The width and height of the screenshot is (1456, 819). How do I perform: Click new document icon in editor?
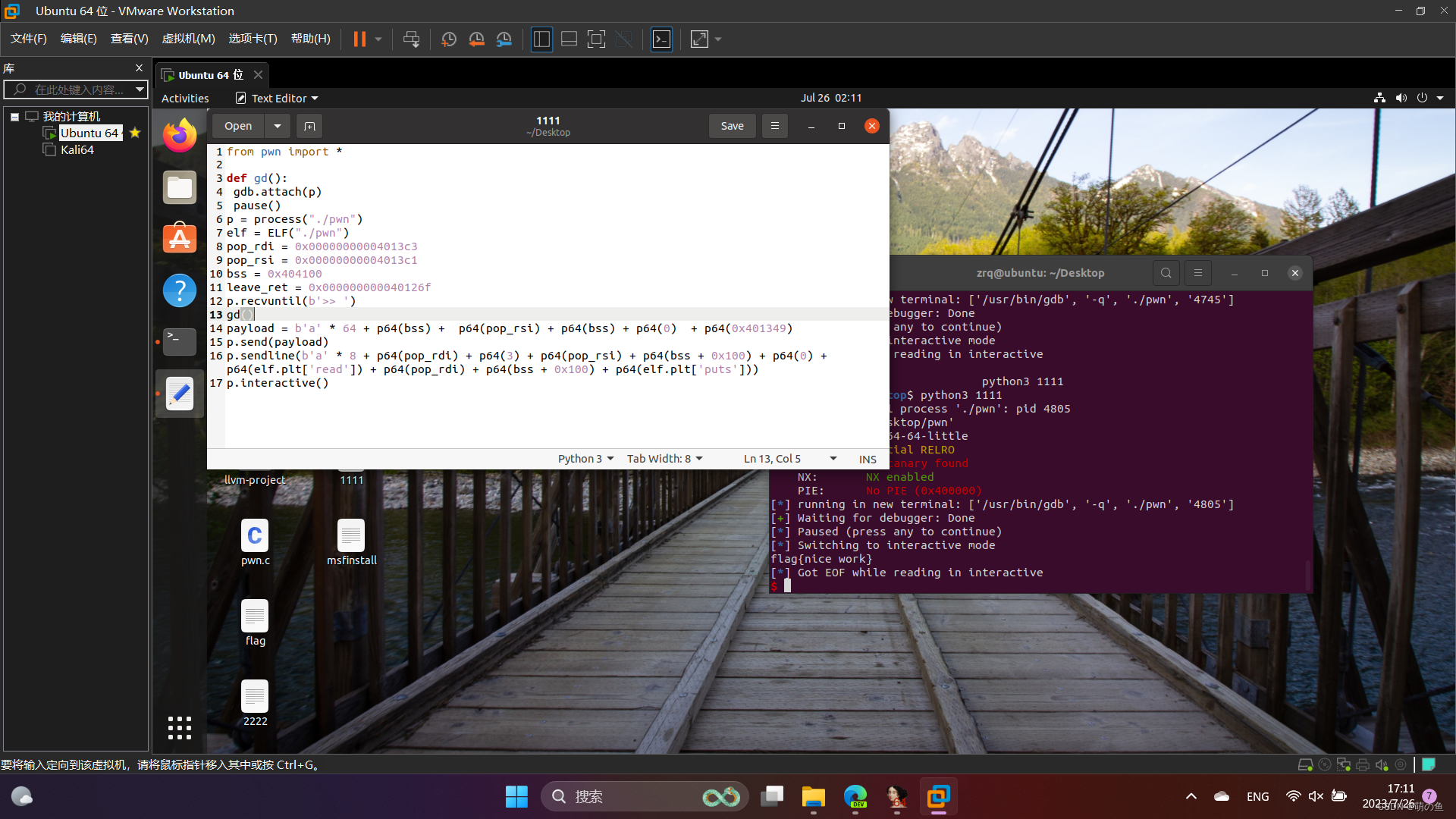(309, 126)
